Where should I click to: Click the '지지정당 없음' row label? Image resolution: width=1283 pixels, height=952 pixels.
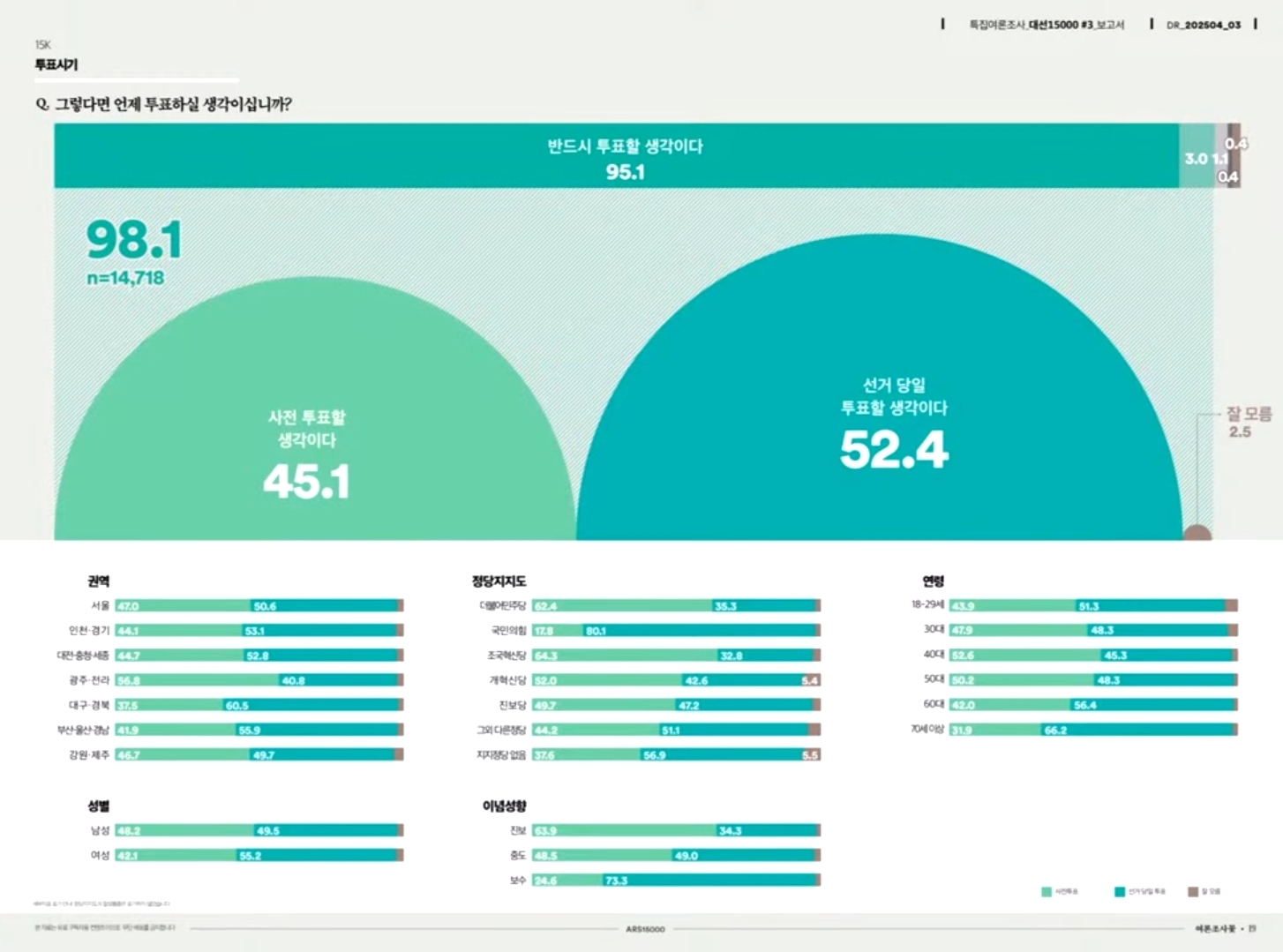501,755
